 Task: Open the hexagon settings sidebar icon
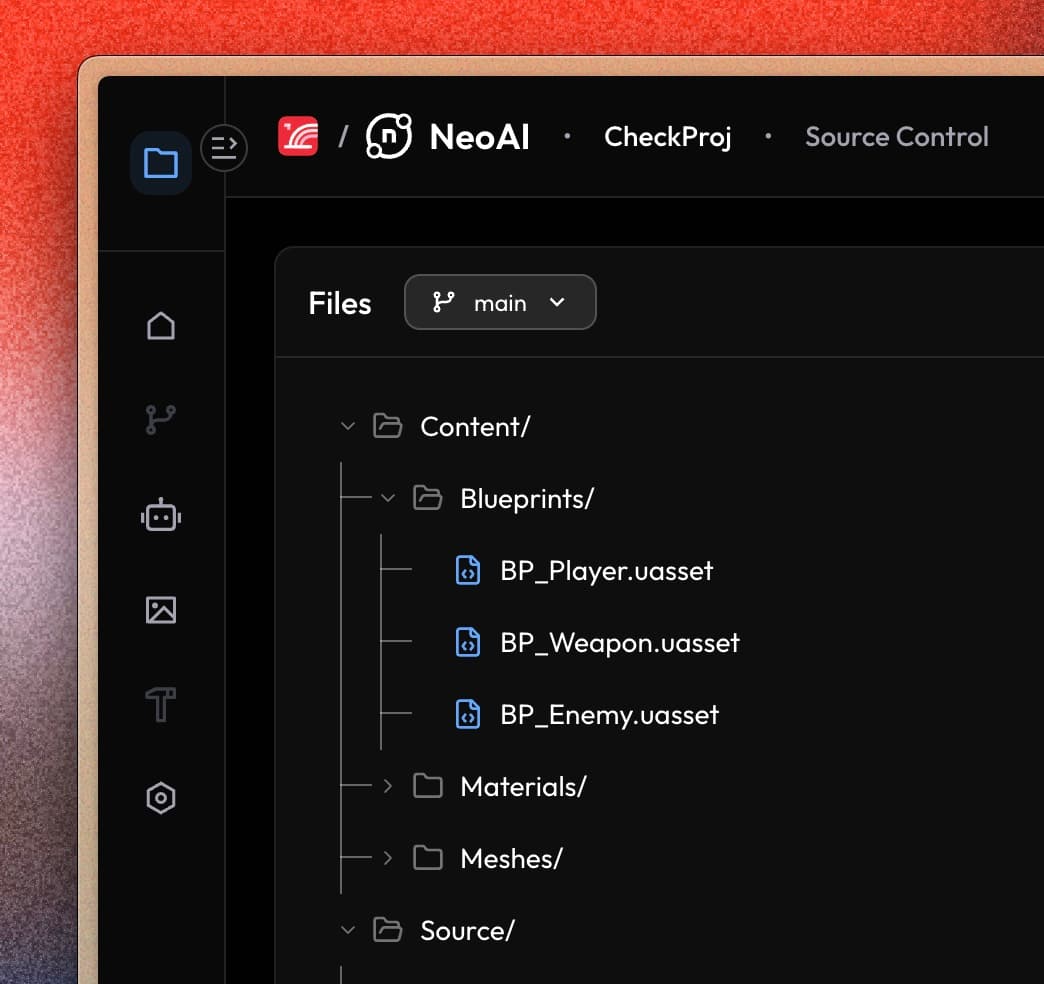coord(160,798)
